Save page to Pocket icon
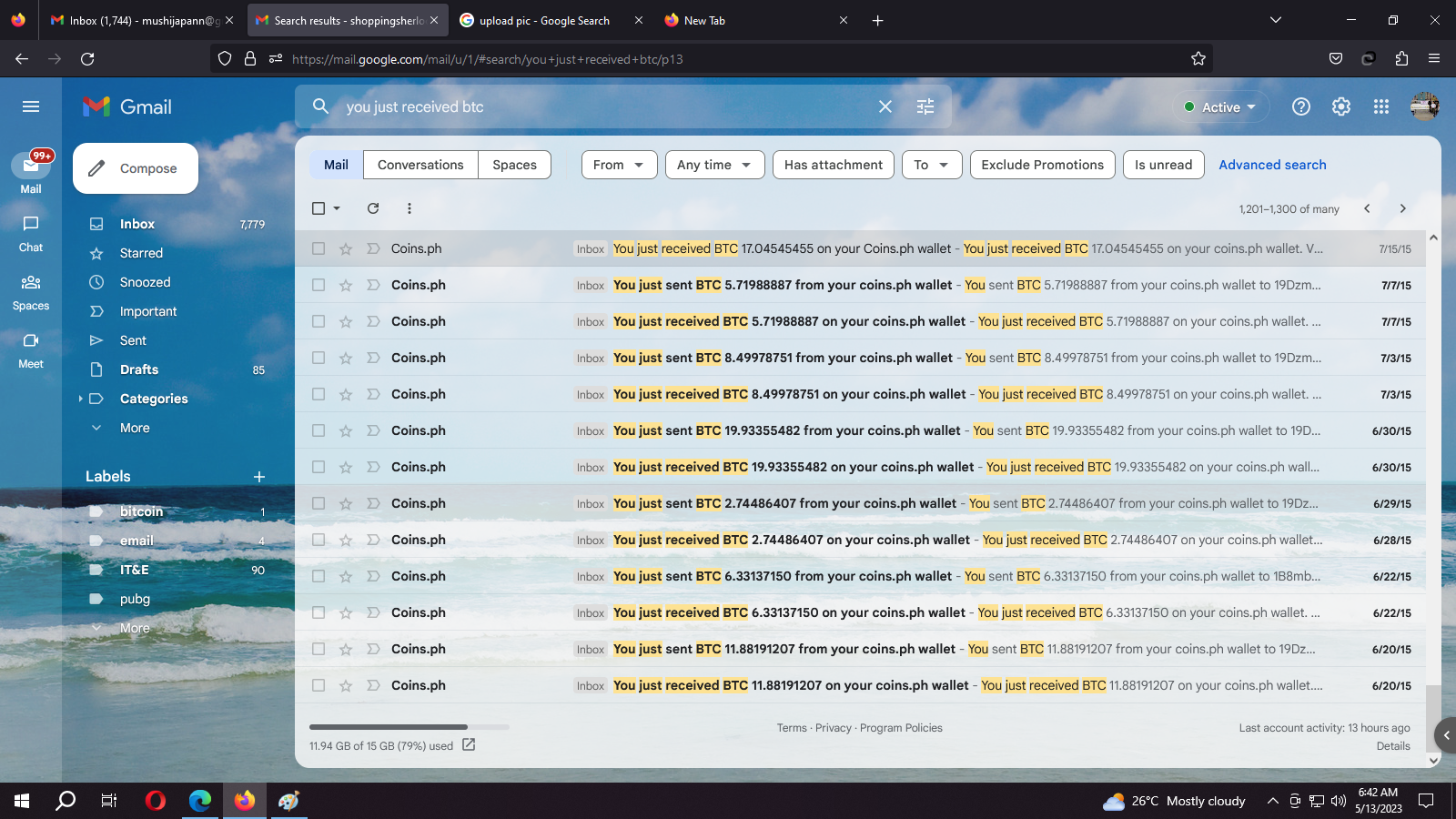The image size is (1456, 819). coord(1336,59)
